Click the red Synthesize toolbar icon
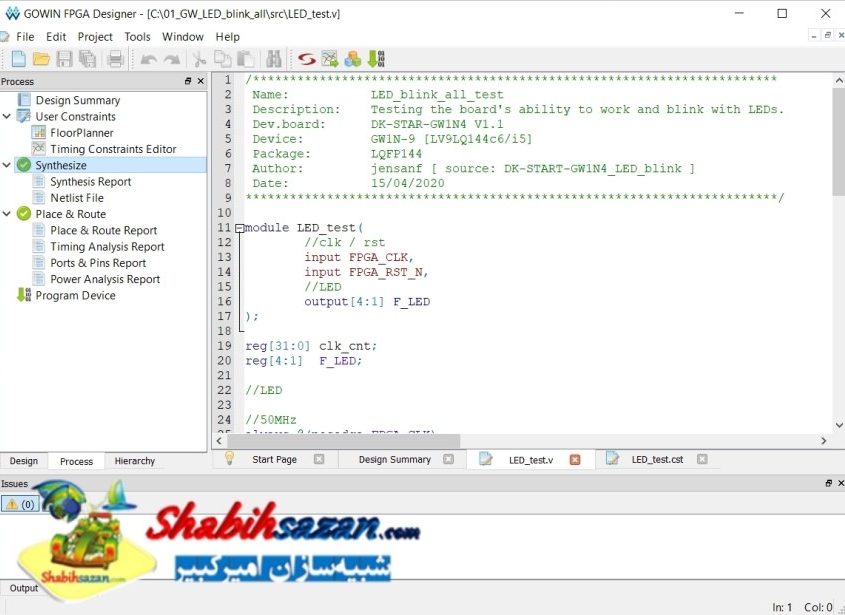845x615 pixels. coord(306,59)
